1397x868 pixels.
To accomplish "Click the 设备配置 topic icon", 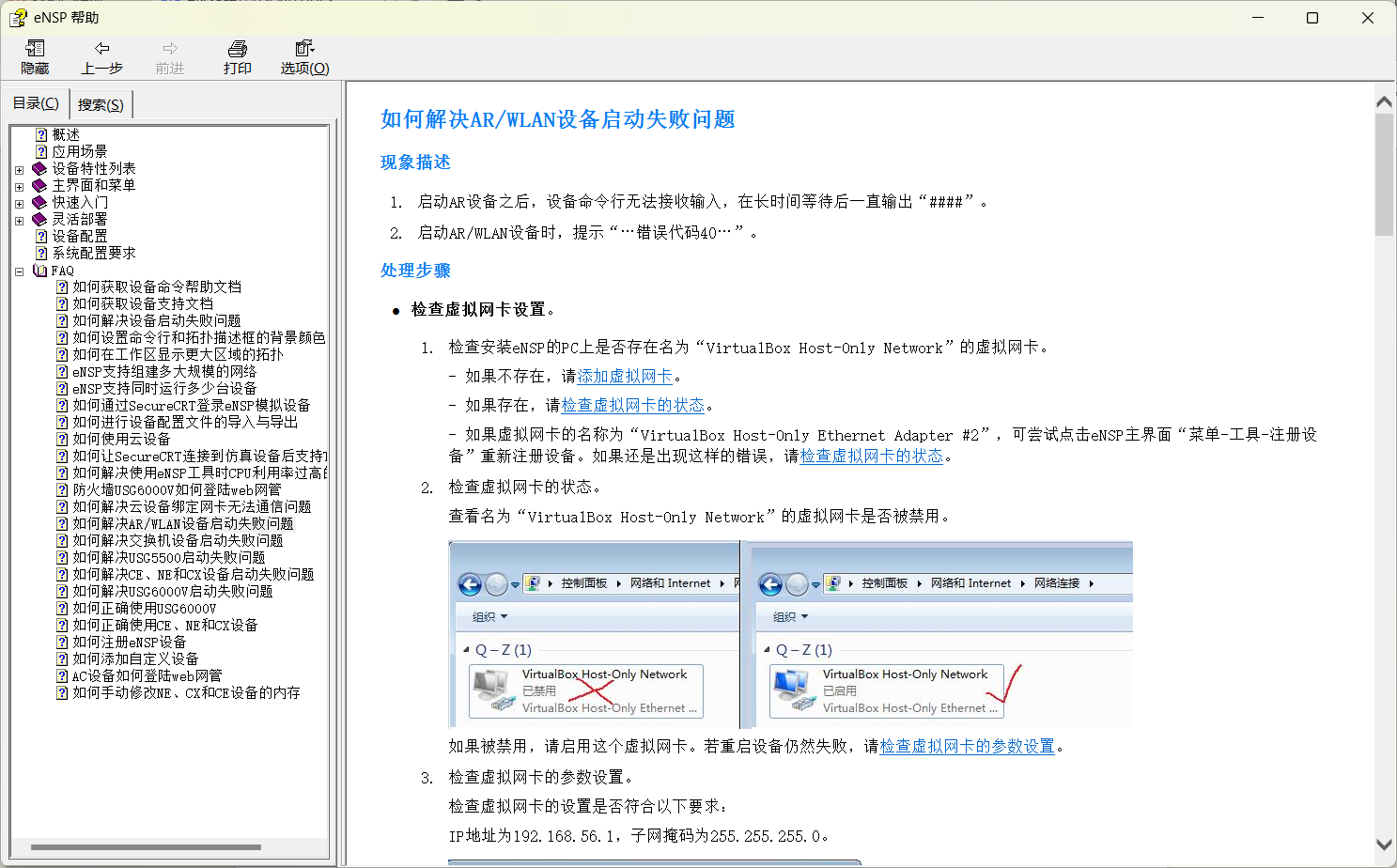I will click(x=41, y=236).
